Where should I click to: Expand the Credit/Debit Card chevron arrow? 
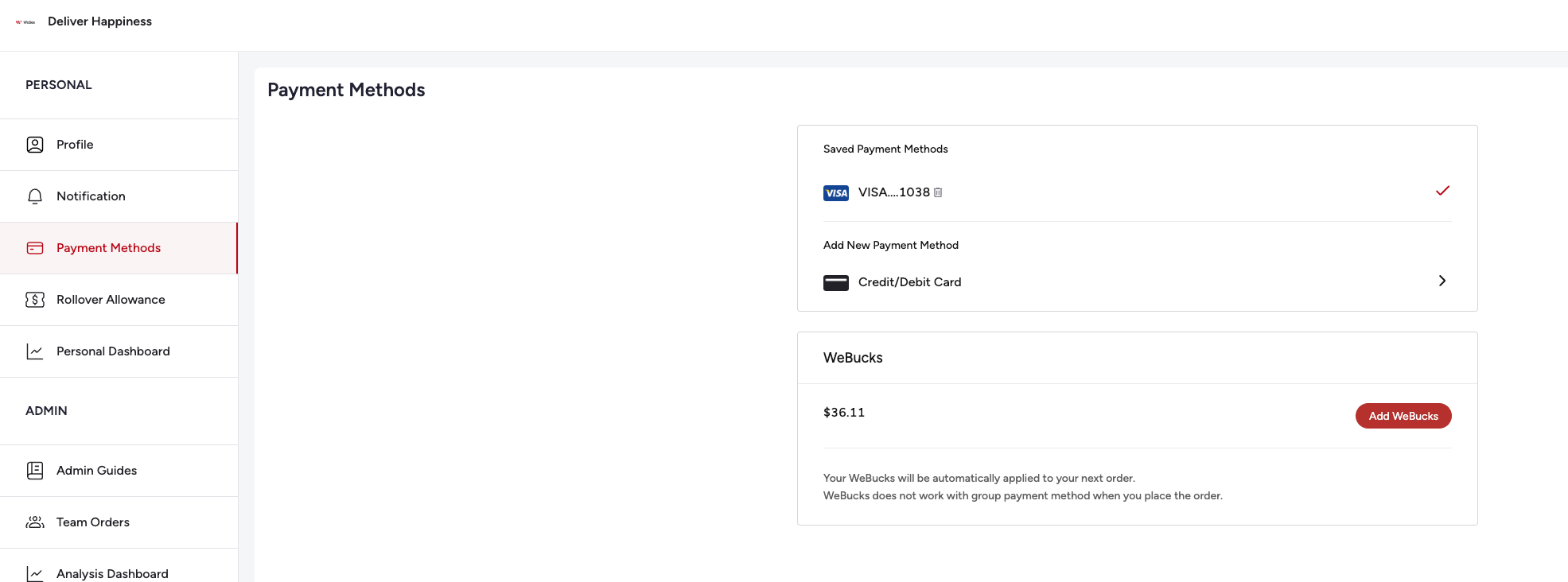[x=1442, y=281]
